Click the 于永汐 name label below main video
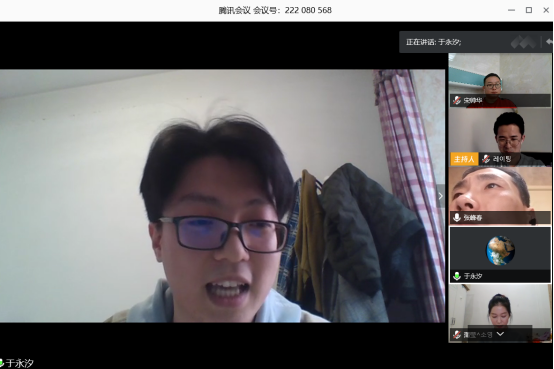The image size is (554, 369). 19,363
